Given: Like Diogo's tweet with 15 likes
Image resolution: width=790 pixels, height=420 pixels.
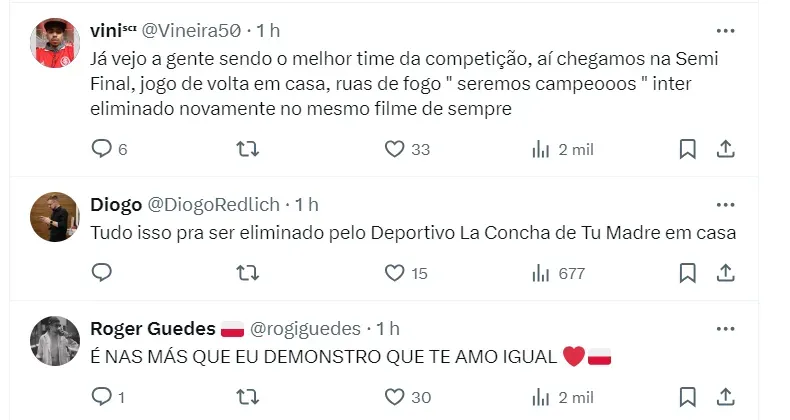Looking at the screenshot, I should click(x=395, y=272).
